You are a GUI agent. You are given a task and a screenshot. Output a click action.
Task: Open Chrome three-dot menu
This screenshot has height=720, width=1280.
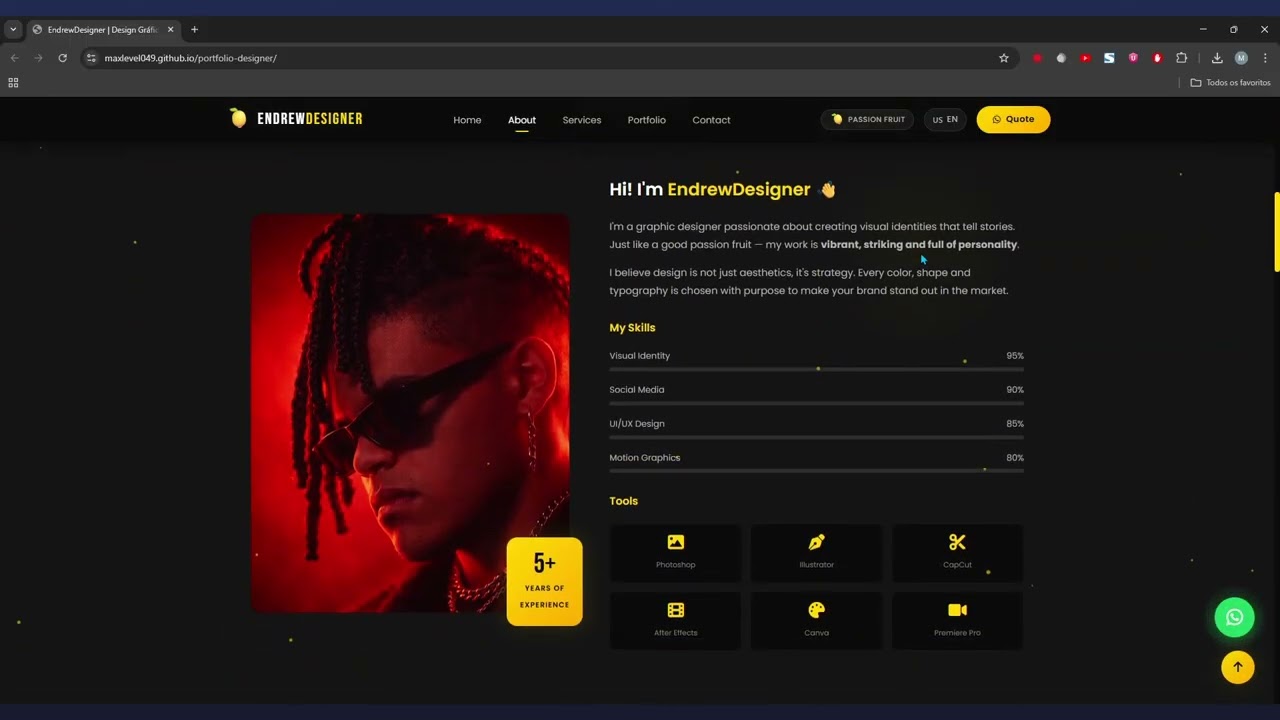1265,58
